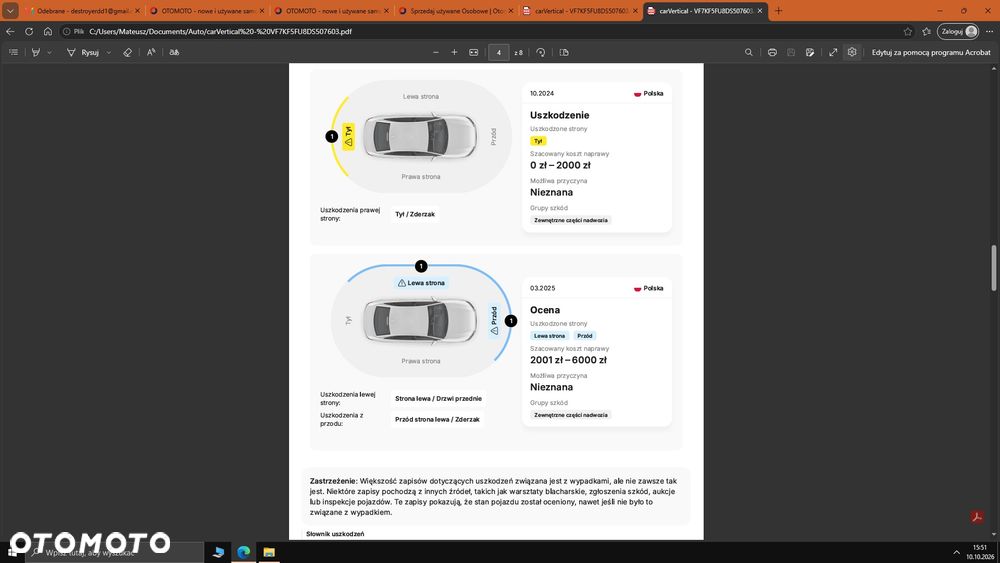Open File Explorer from the taskbar
The image size is (1000, 563).
[269, 552]
